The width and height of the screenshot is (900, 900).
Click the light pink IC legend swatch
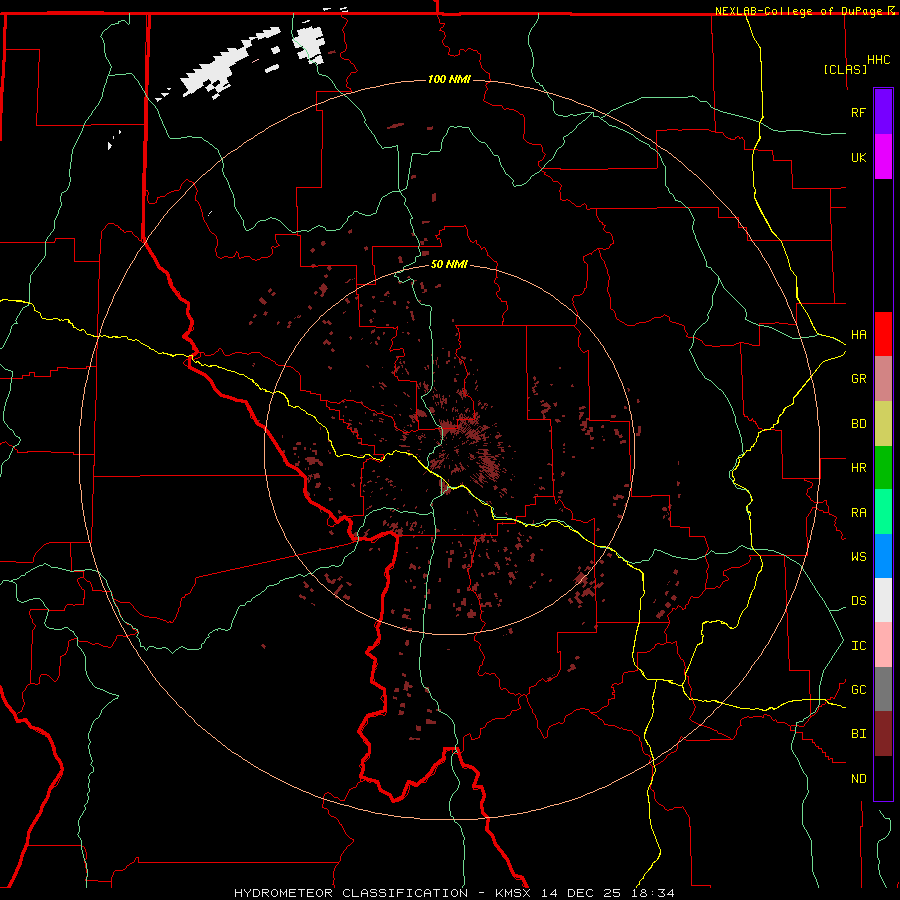coord(883,645)
